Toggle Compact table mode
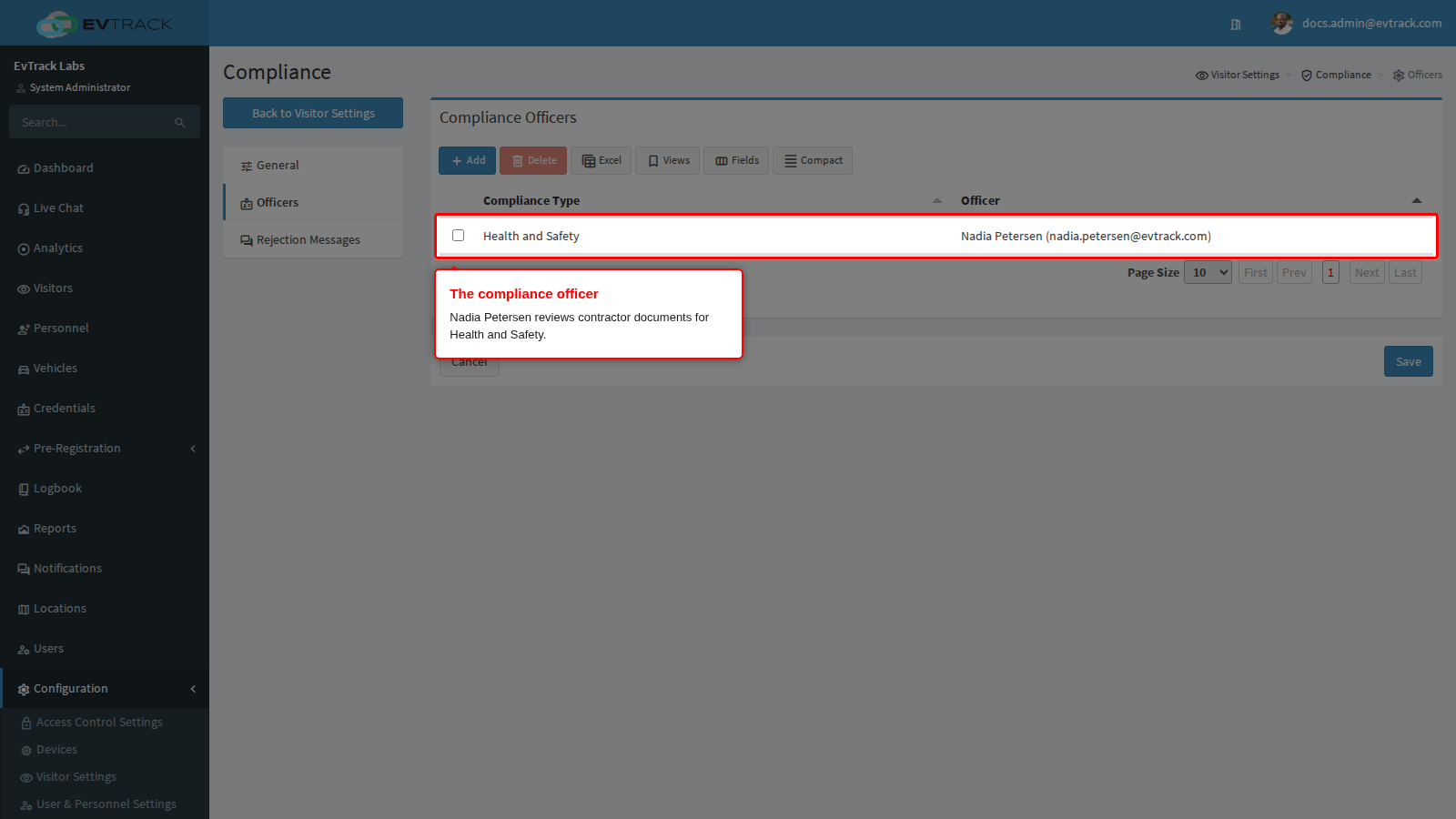This screenshot has width=1456, height=819. coord(813,161)
